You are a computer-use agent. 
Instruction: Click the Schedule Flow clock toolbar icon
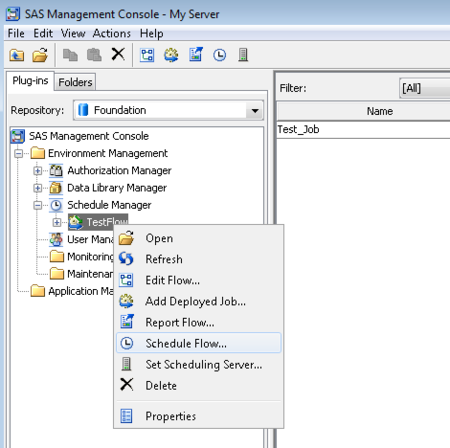(x=219, y=55)
